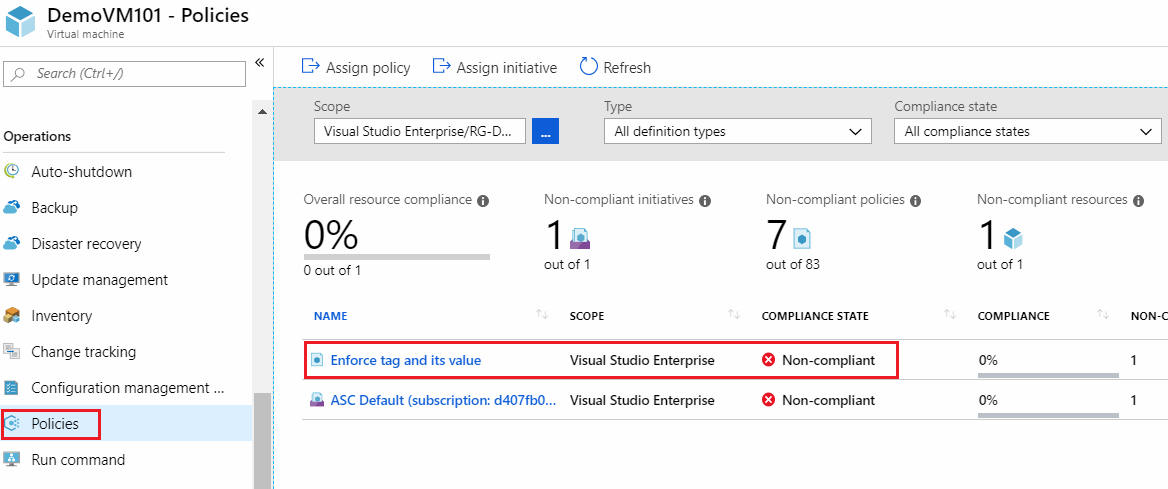Click info icon beside Overall resource compliance

tap(483, 201)
